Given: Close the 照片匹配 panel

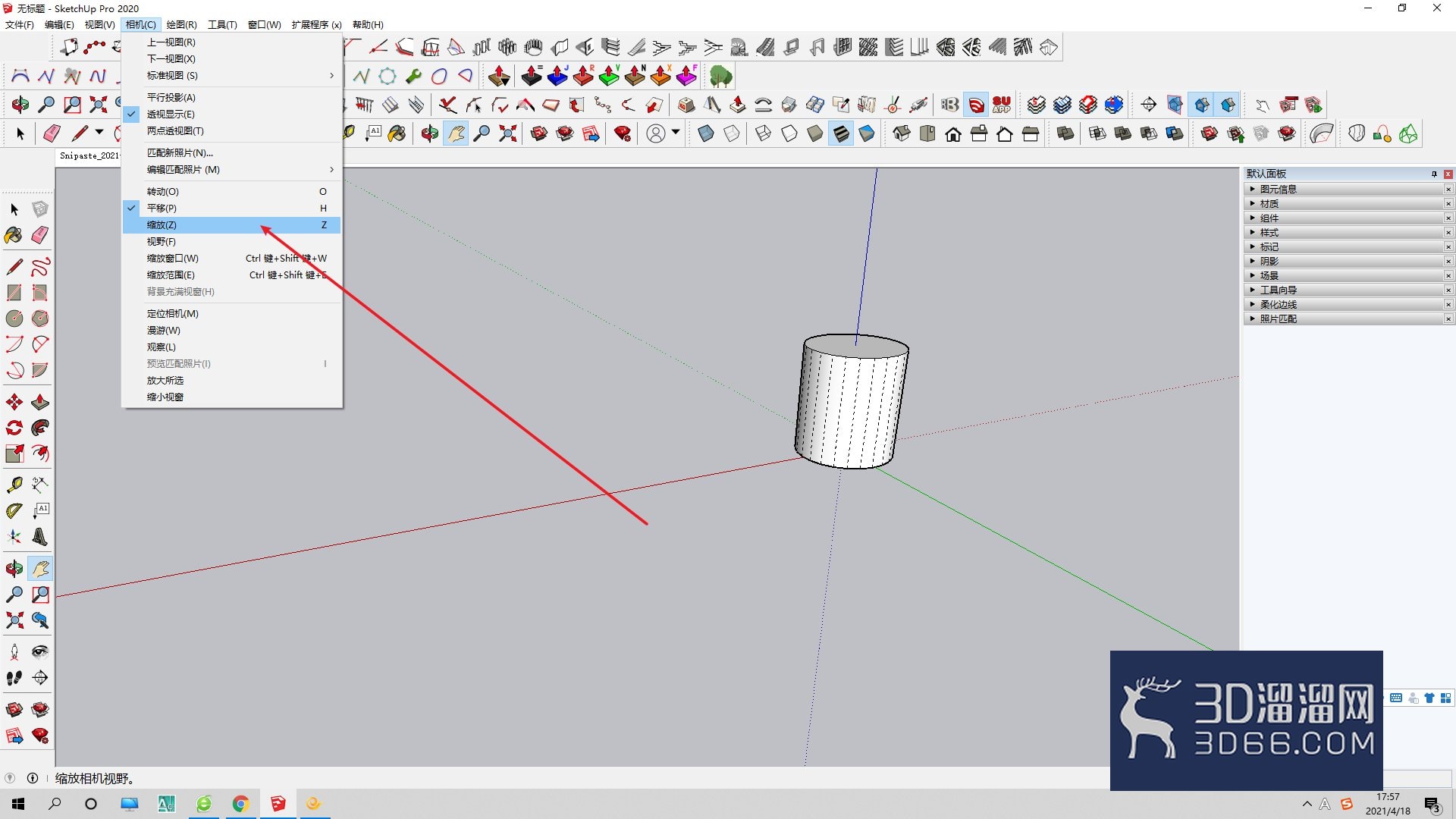Looking at the screenshot, I should click(1448, 318).
